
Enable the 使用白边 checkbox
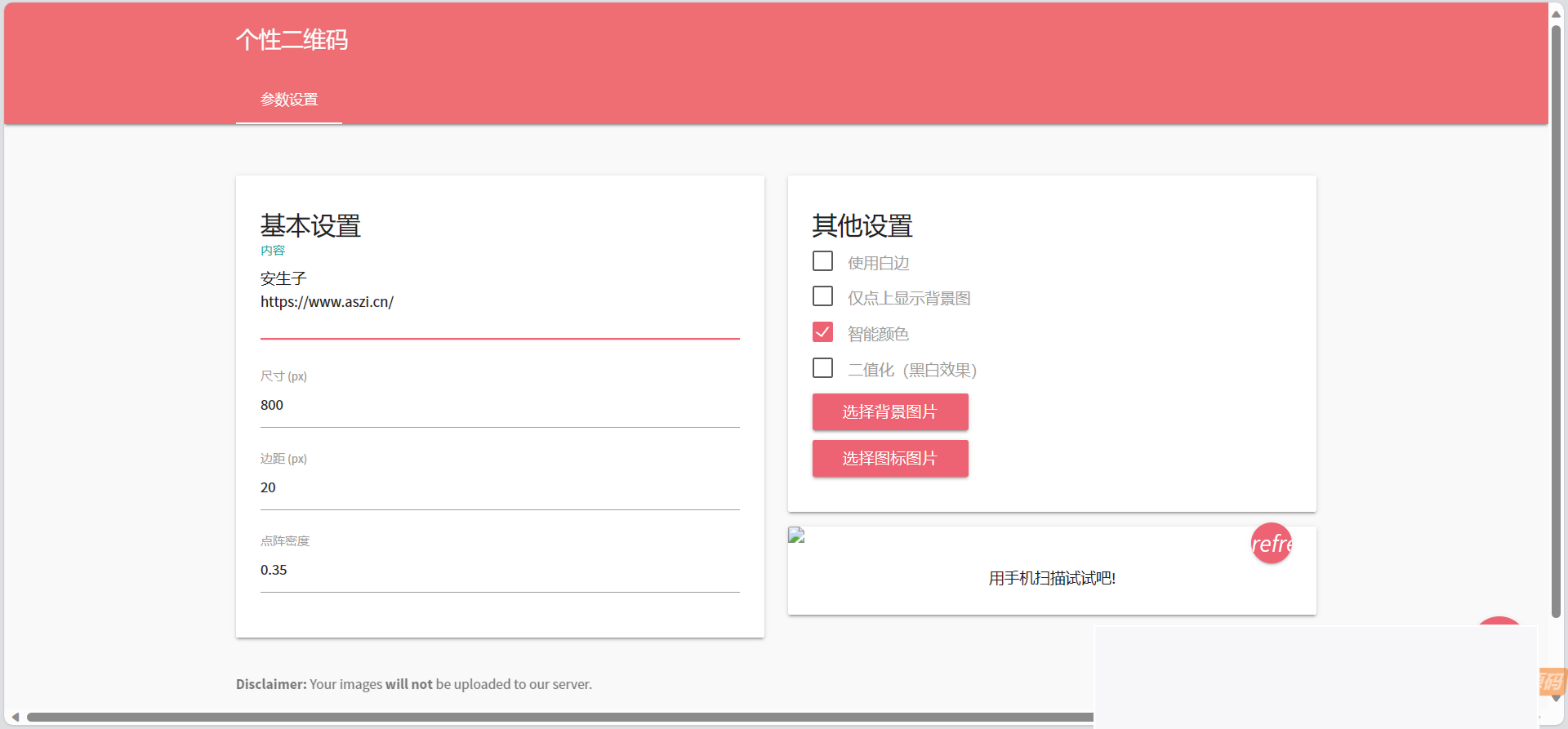822,261
